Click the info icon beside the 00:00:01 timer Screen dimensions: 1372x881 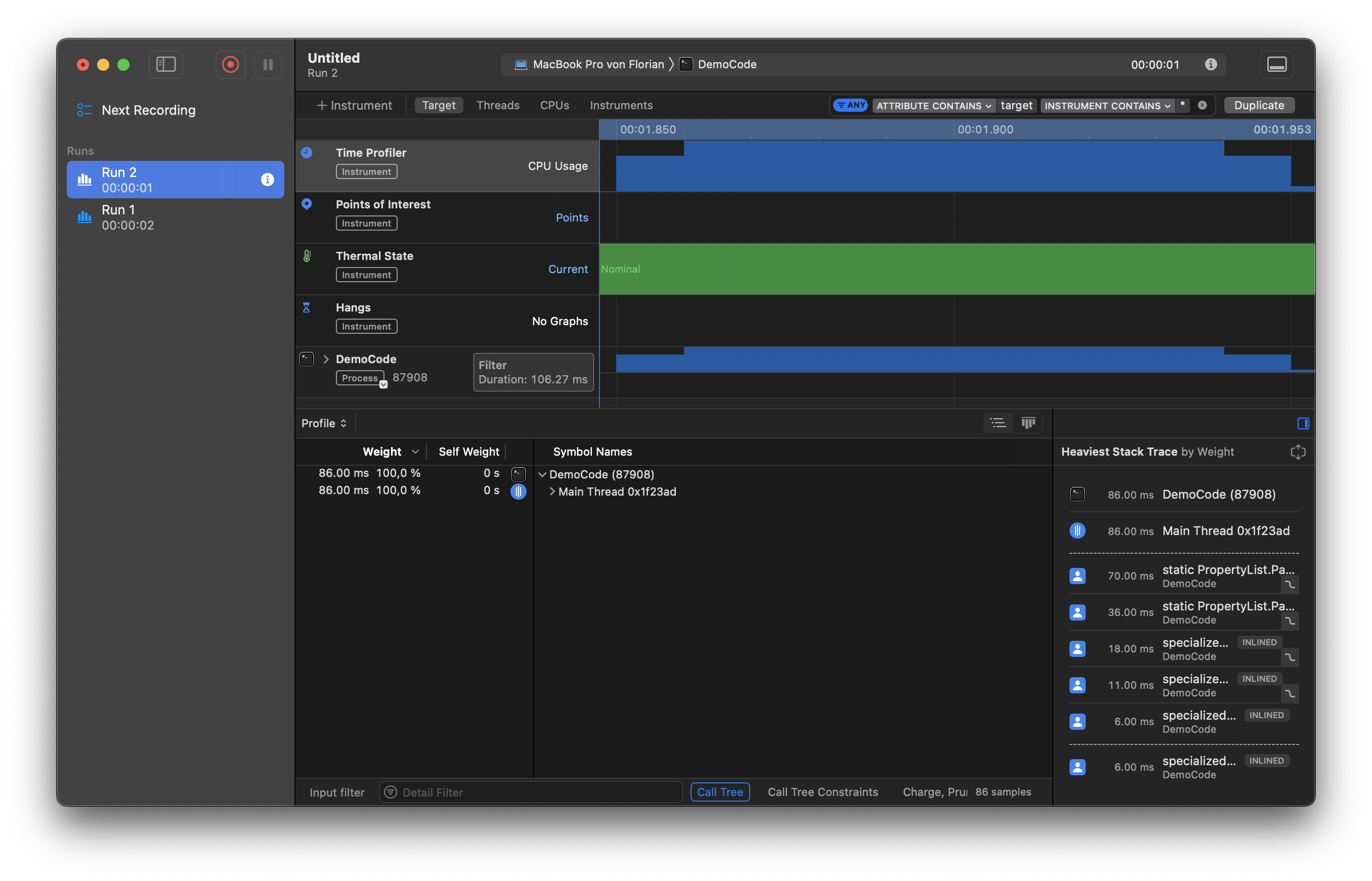click(x=1211, y=65)
